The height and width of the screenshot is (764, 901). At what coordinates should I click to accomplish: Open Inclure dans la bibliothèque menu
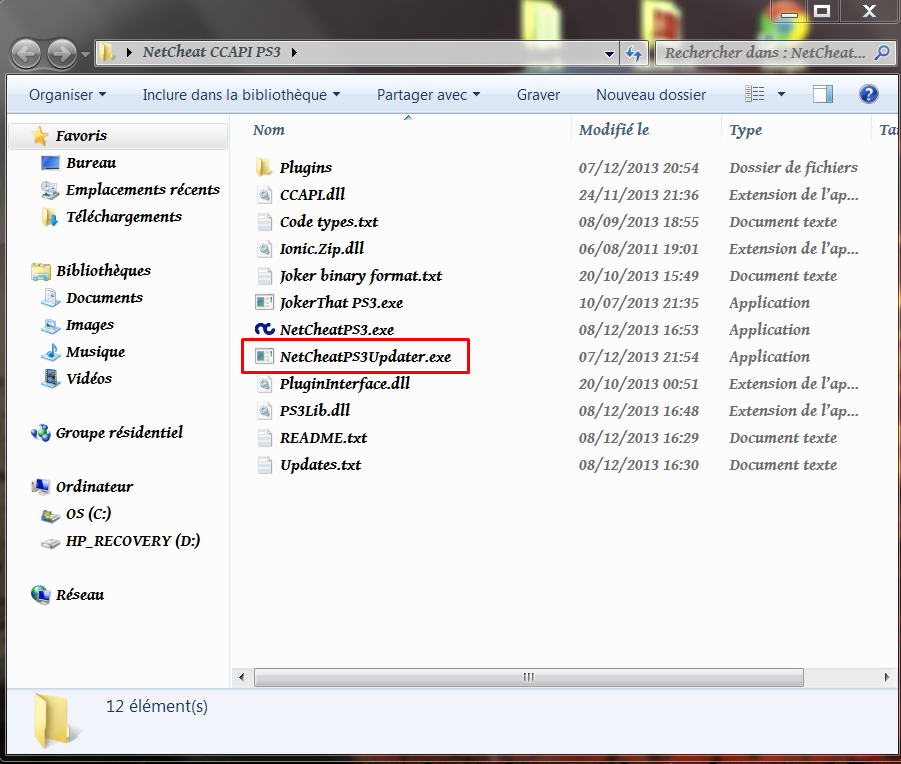pyautogui.click(x=241, y=95)
